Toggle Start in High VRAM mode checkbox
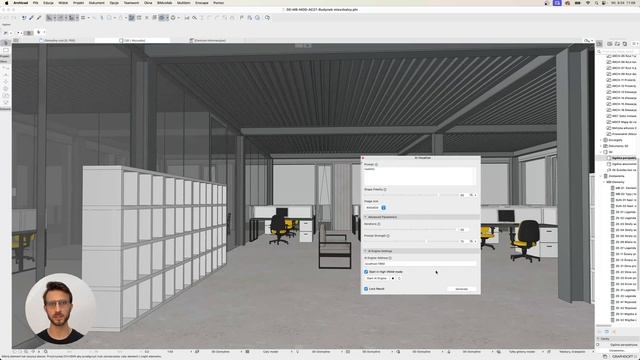 point(366,271)
